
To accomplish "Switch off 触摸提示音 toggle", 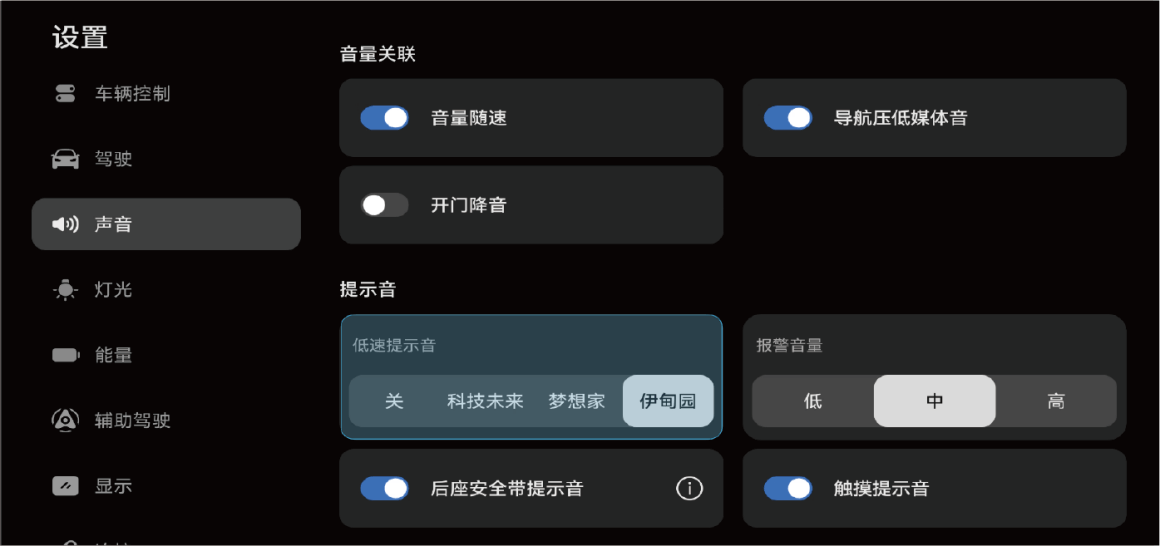I will pyautogui.click(x=788, y=488).
